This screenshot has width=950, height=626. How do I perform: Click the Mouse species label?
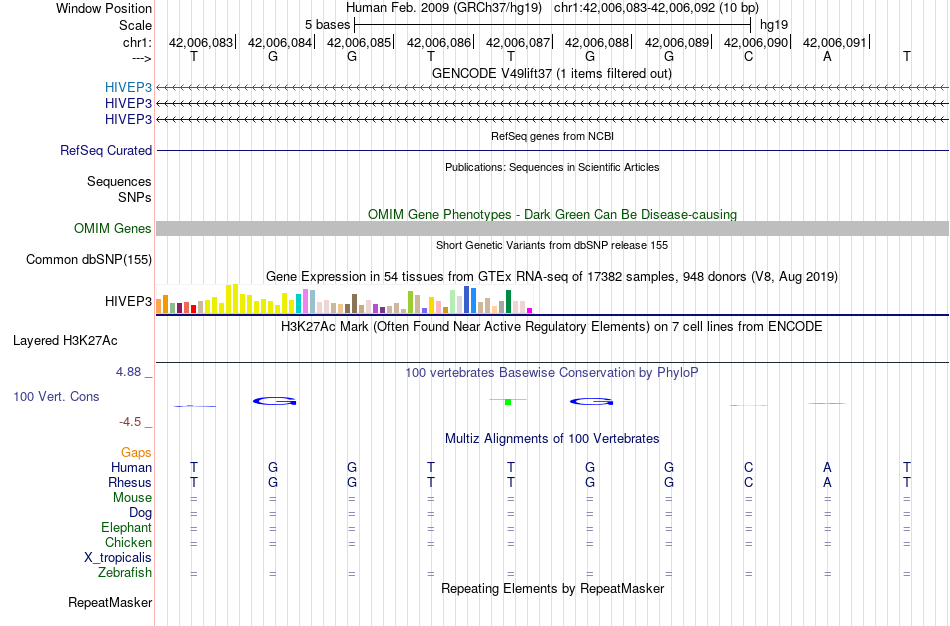(x=132, y=498)
